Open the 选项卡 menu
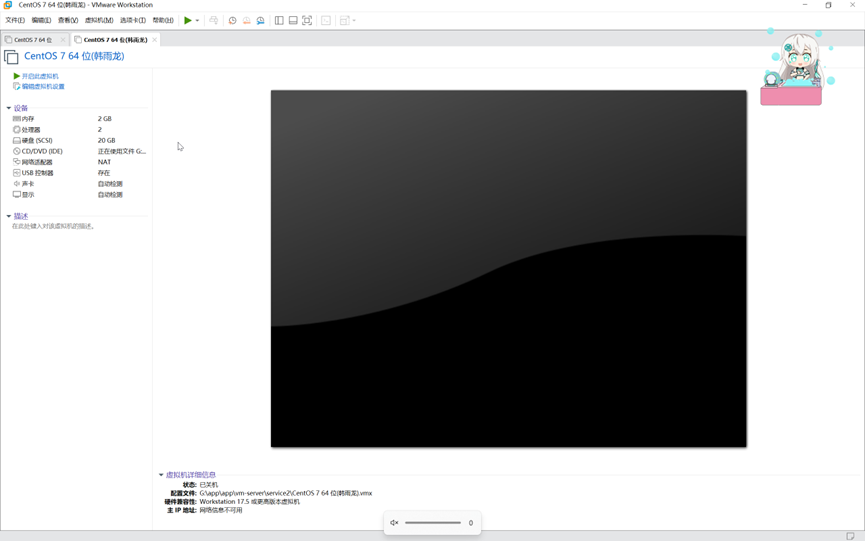 (133, 20)
